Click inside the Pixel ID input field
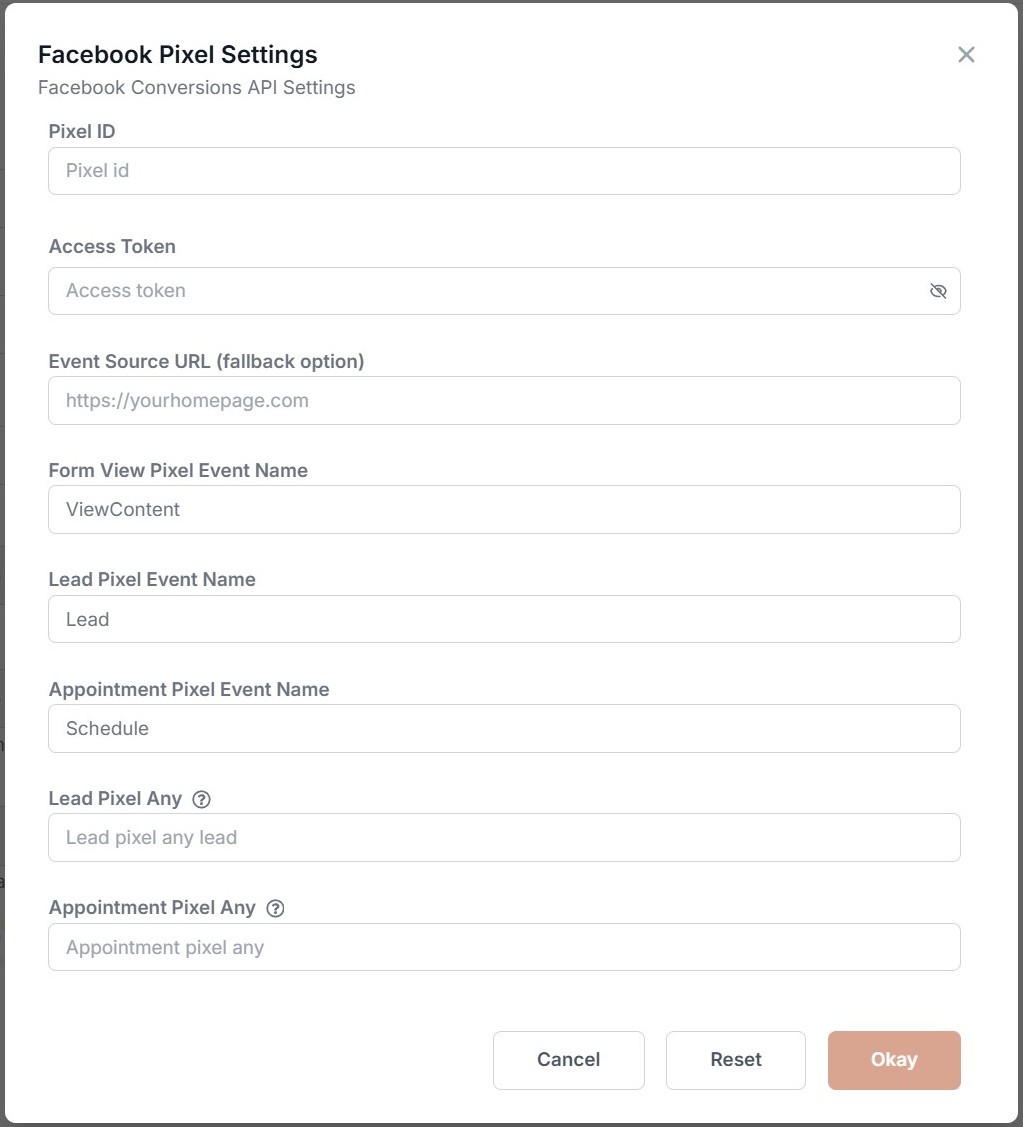The height and width of the screenshot is (1127, 1023). click(x=504, y=170)
